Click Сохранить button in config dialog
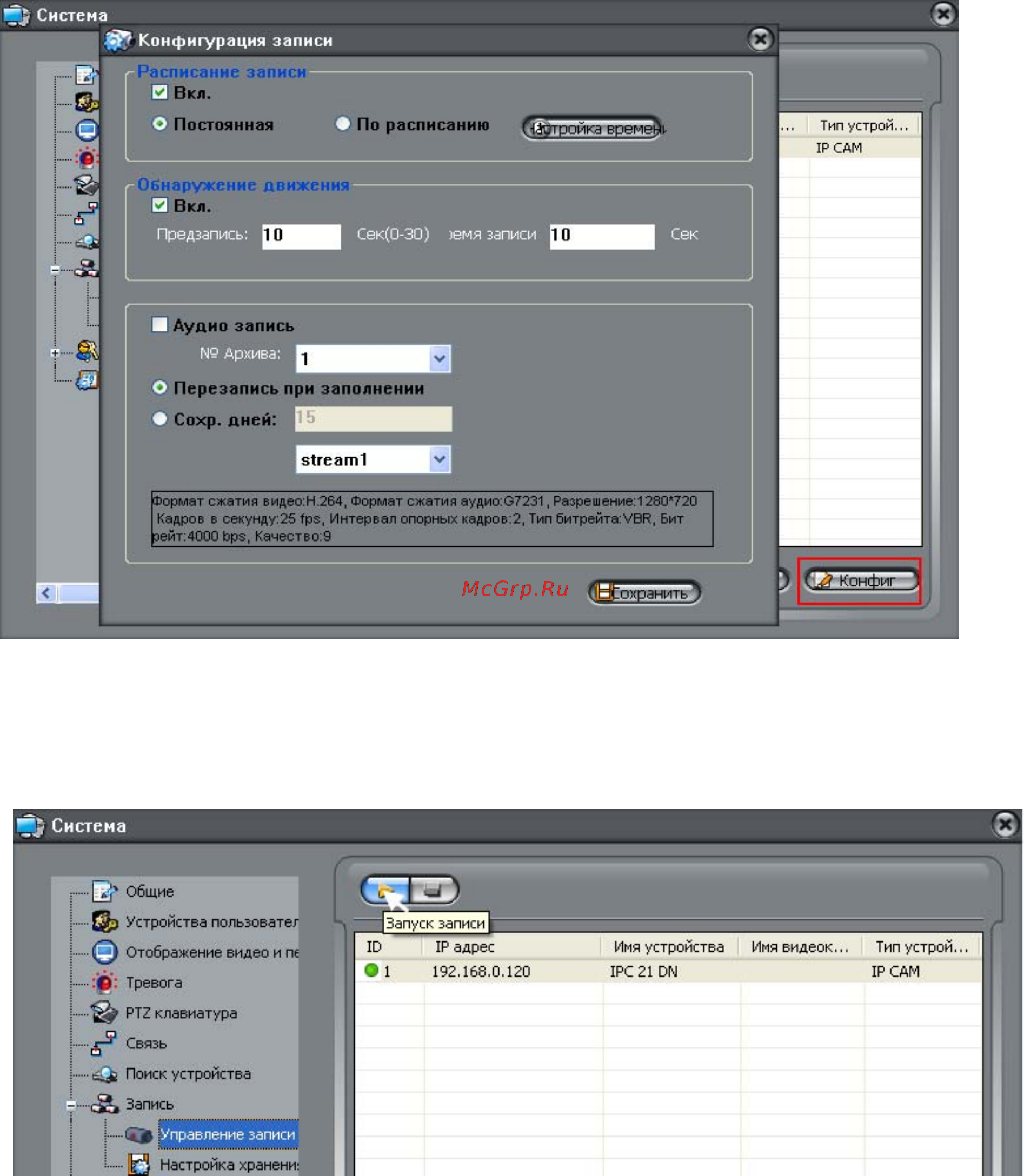The width and height of the screenshot is (1024, 1176). (644, 592)
